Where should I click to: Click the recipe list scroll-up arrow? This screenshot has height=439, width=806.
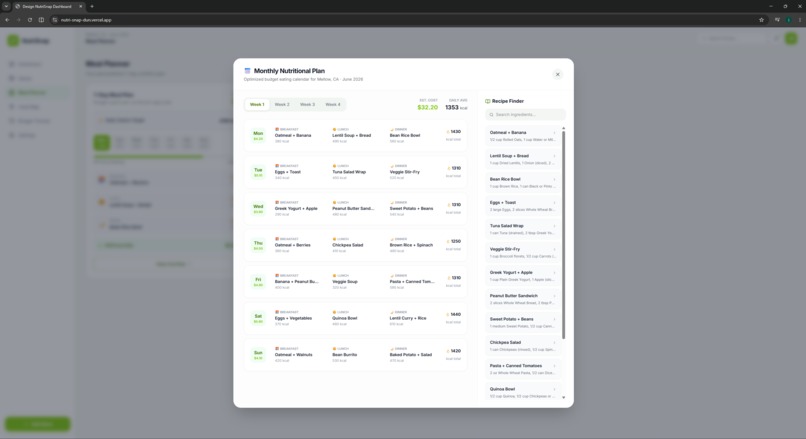click(563, 128)
